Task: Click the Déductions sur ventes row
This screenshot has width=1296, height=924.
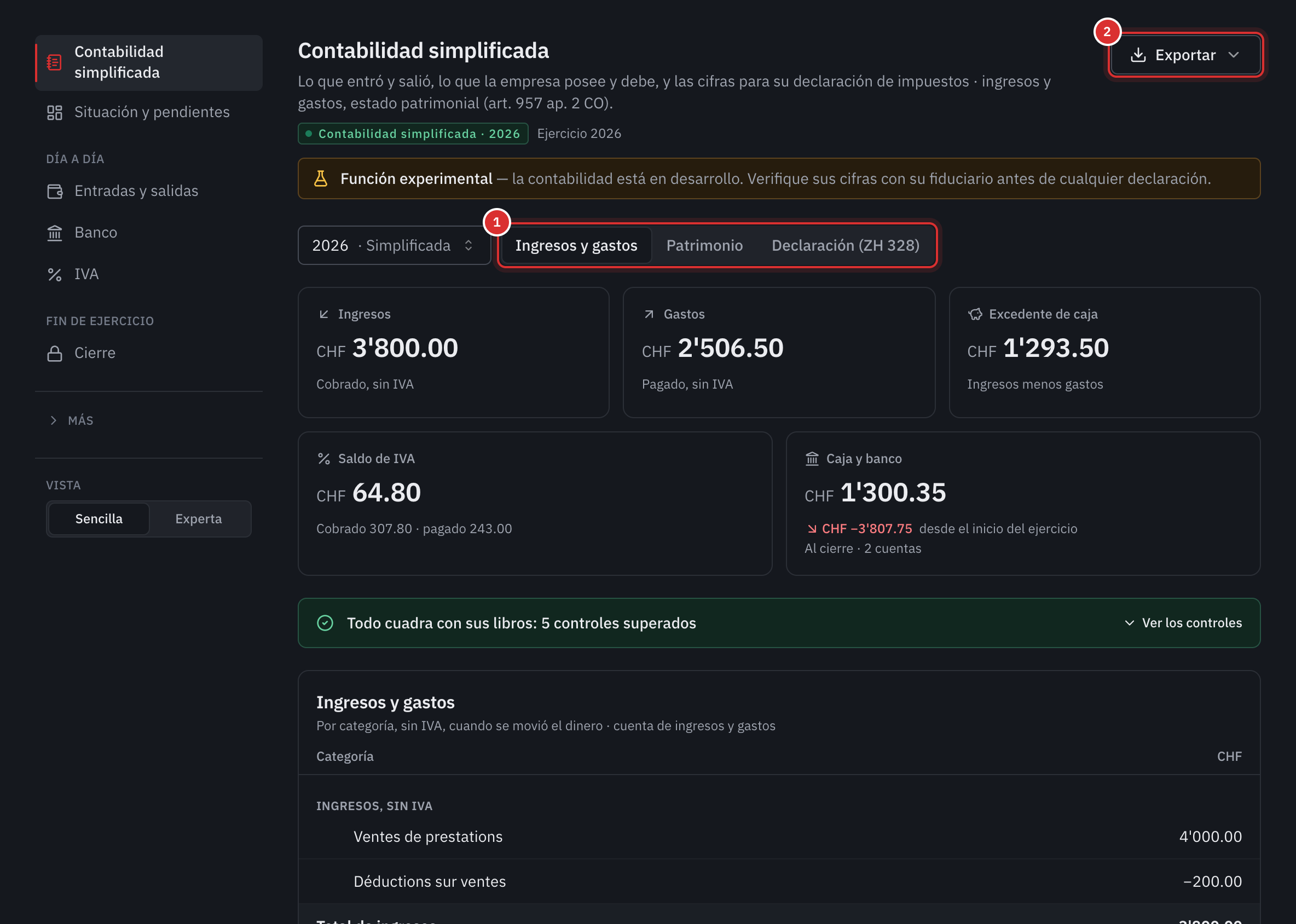Action: point(779,881)
